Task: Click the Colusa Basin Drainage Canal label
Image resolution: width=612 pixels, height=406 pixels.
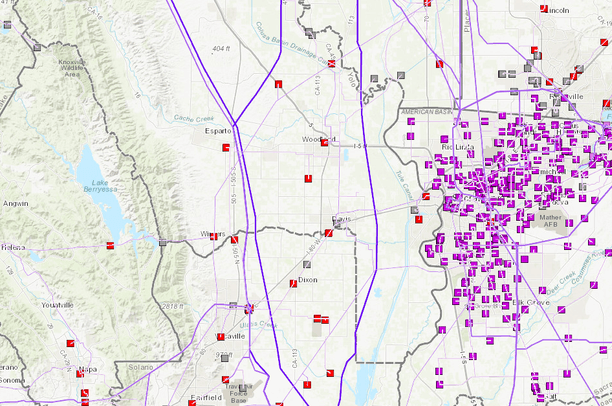Action: coord(293,43)
